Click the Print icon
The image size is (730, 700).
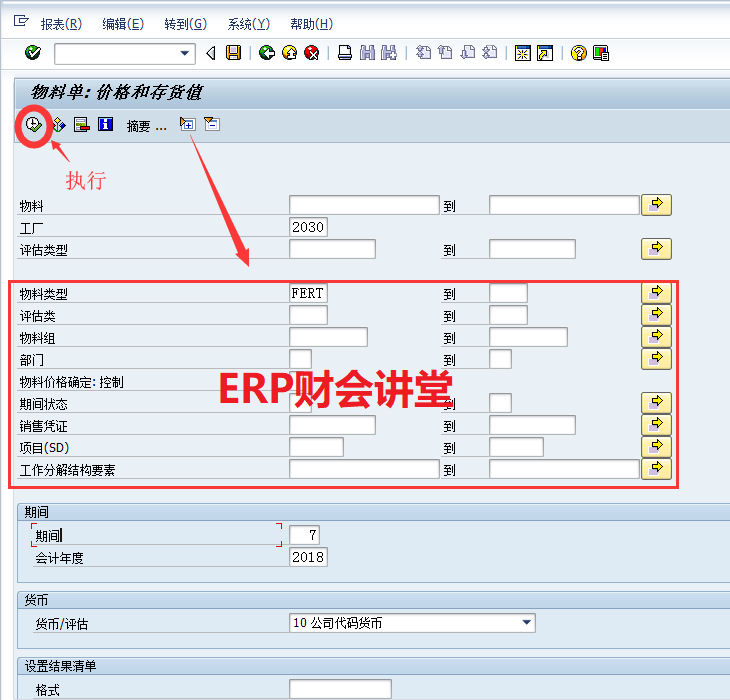pos(345,53)
